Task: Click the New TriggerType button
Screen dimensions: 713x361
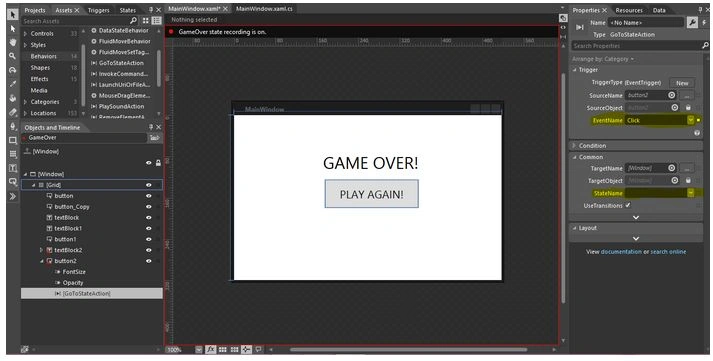Action: 682,83
